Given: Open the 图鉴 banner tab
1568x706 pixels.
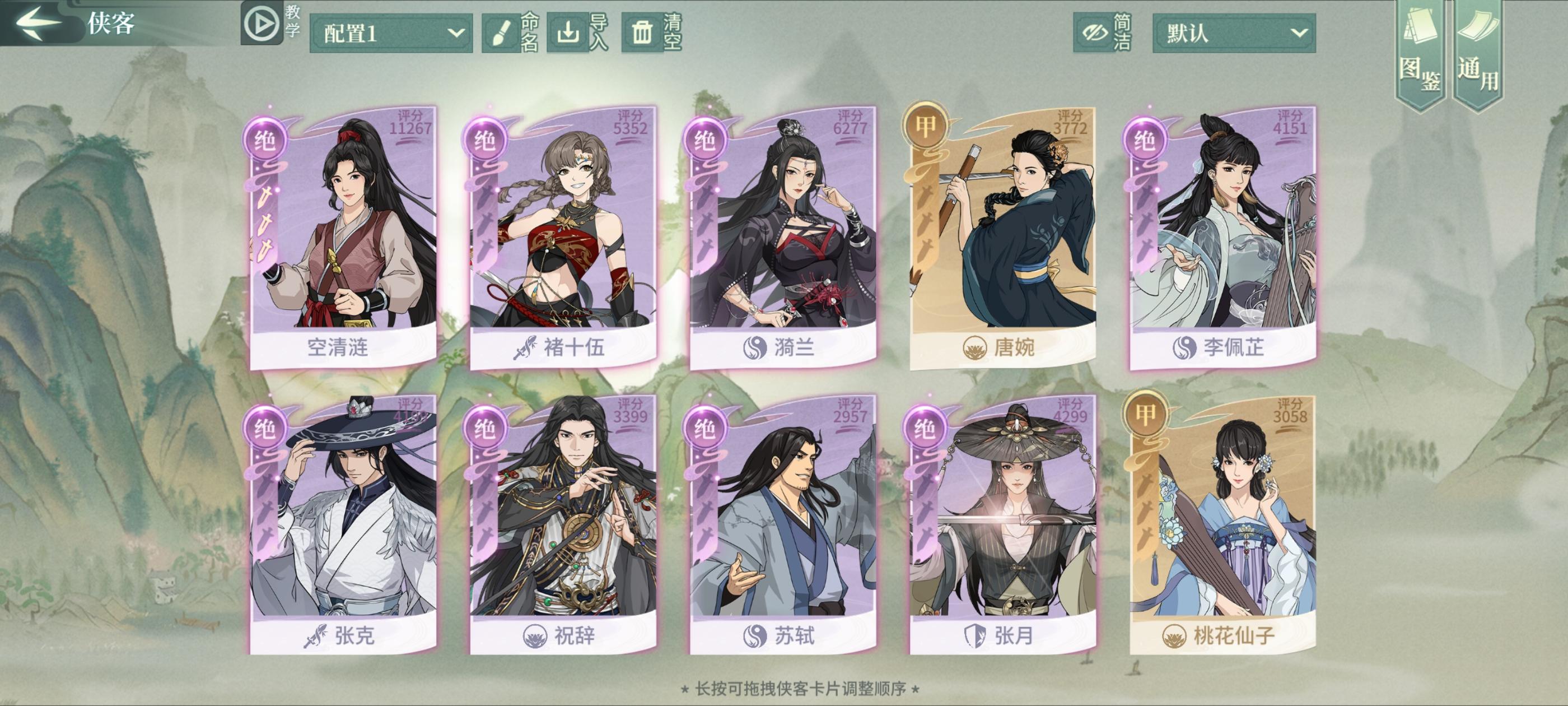Looking at the screenshot, I should coord(1420,55).
